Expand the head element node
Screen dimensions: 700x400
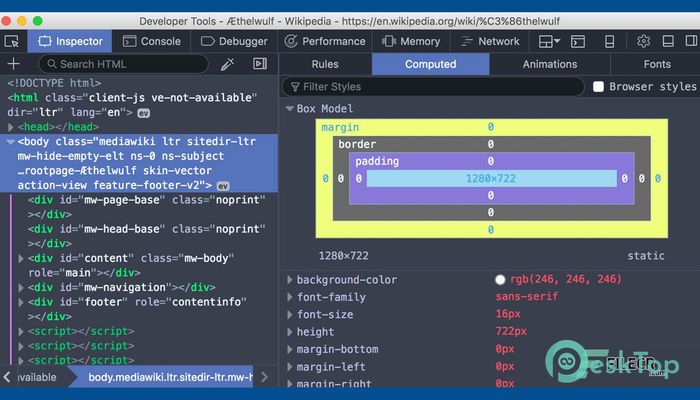pyautogui.click(x=11, y=127)
